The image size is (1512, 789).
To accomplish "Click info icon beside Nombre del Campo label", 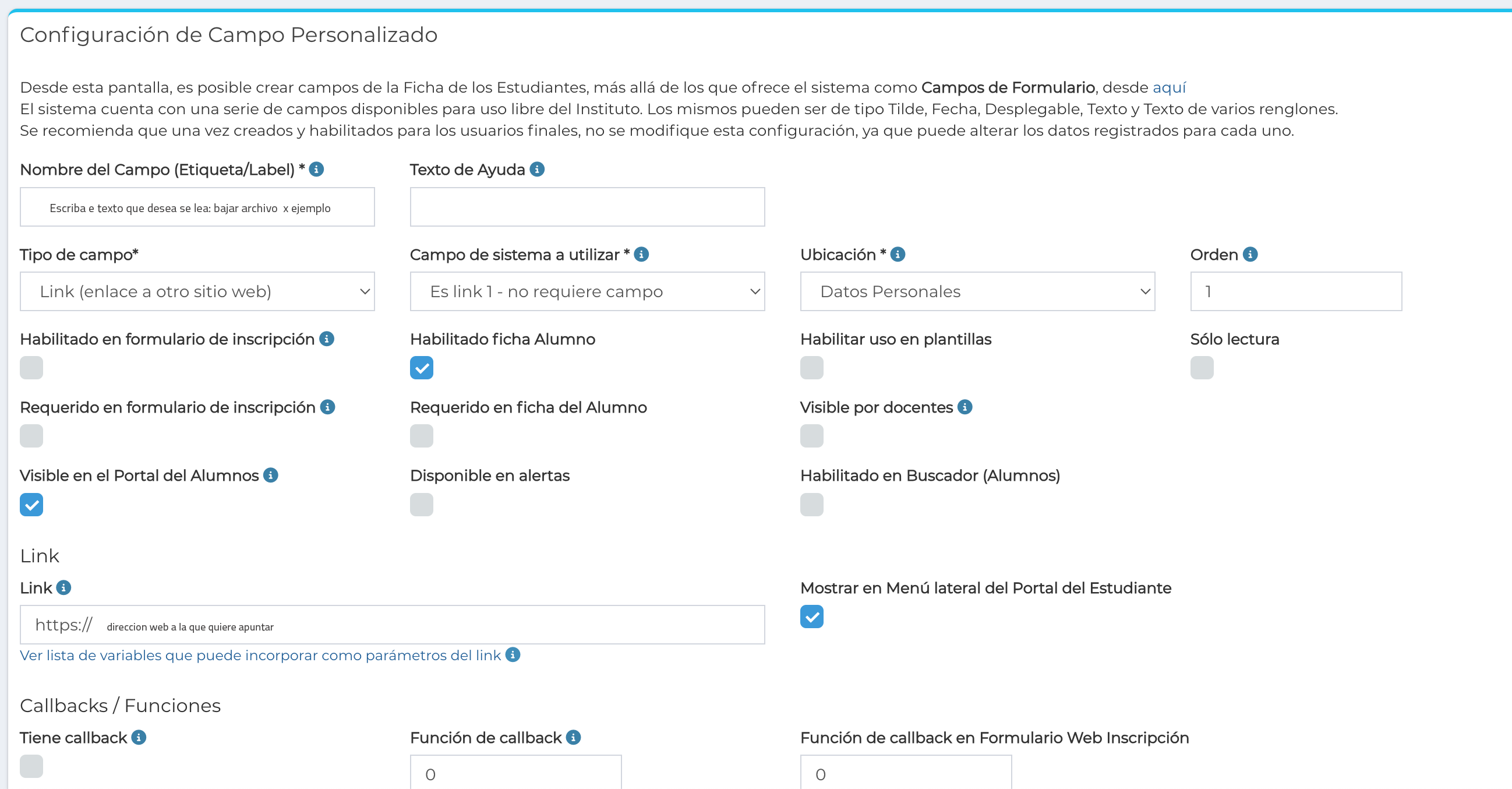I will click(316, 169).
